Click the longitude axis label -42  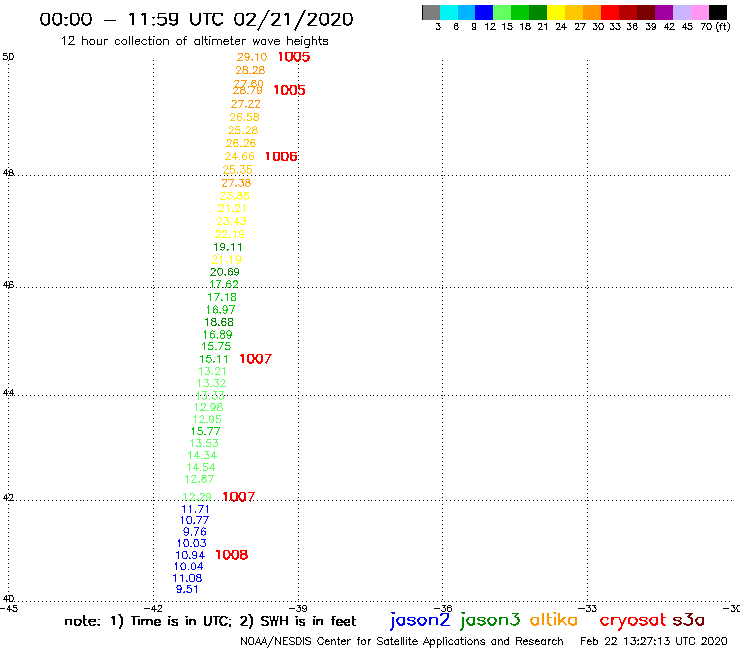(153, 608)
